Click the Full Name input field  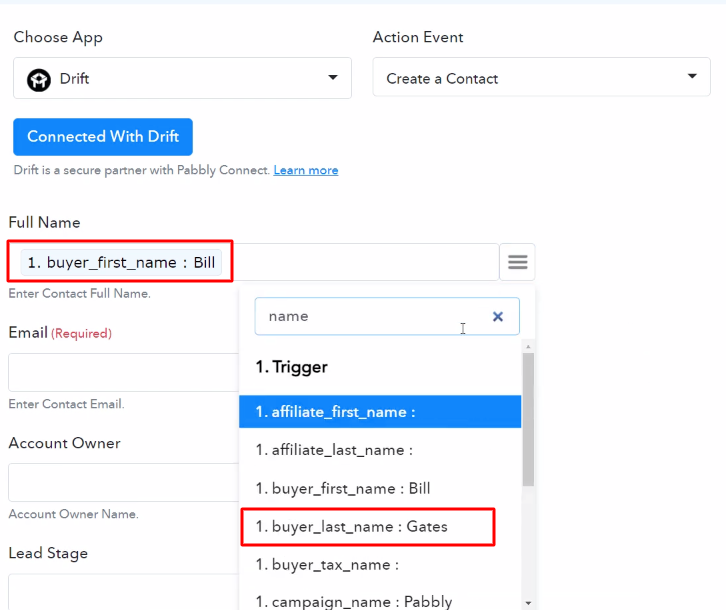coord(253,262)
